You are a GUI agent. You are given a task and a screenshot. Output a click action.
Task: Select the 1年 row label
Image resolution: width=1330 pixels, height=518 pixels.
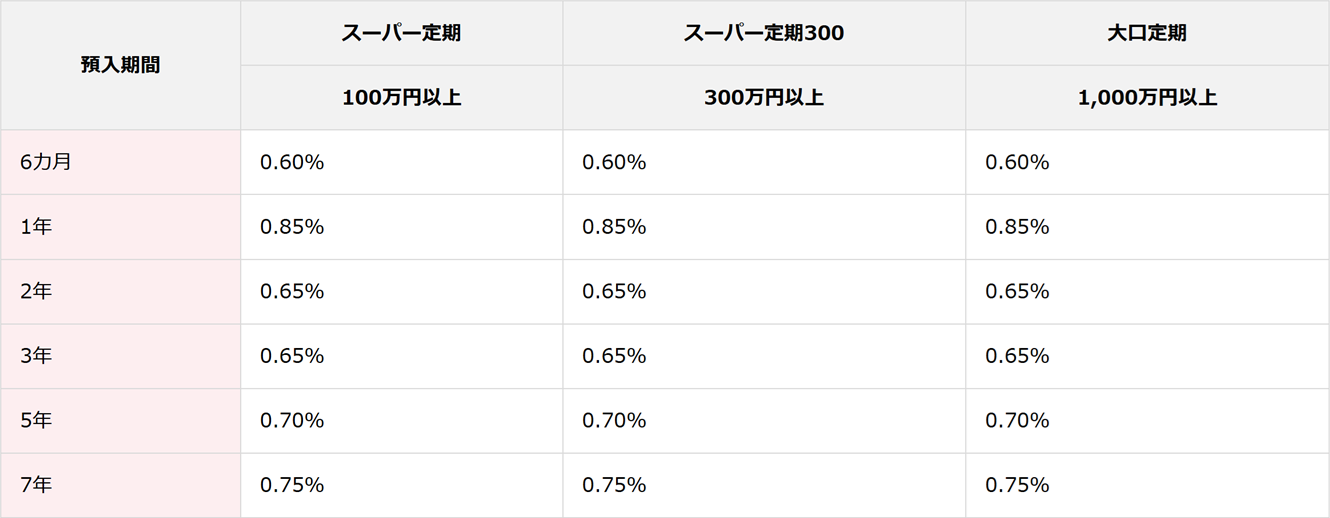(36, 227)
